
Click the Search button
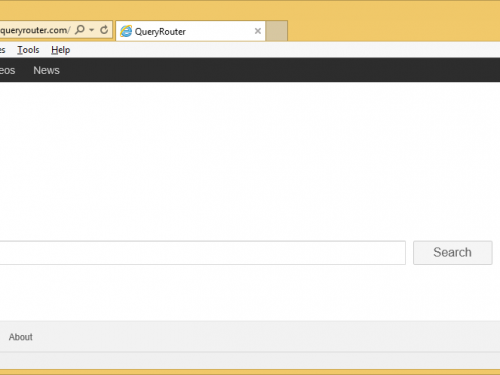pyautogui.click(x=453, y=253)
